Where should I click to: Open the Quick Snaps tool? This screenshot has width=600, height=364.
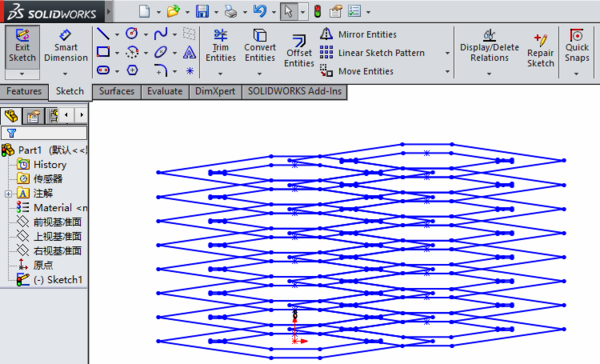577,46
